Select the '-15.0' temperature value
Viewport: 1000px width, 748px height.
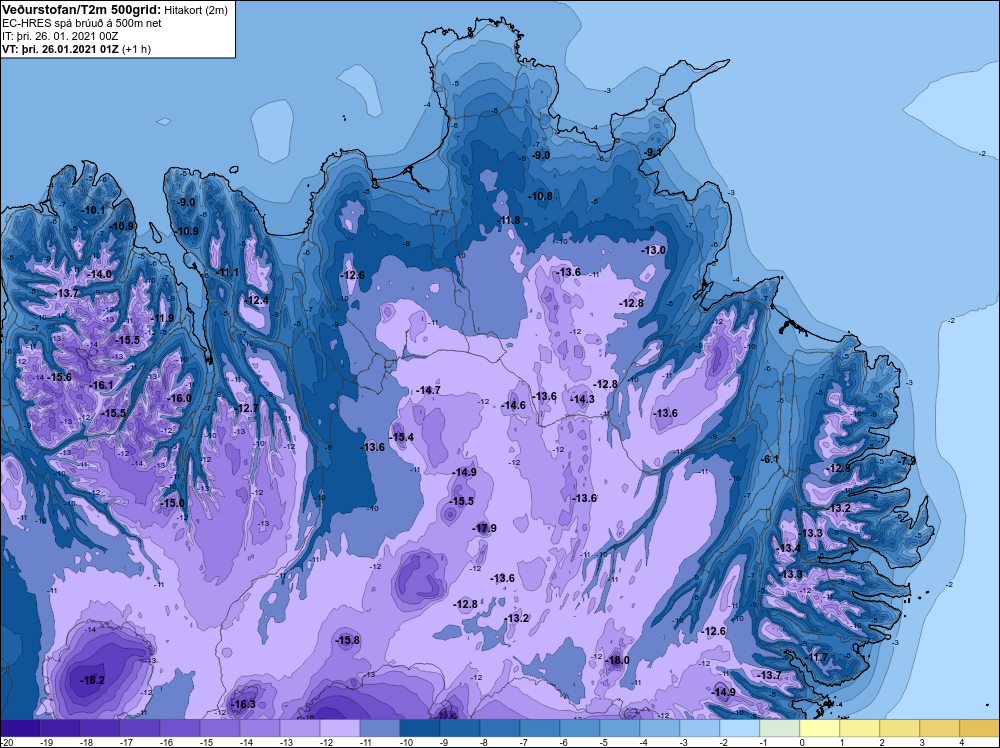(x=172, y=503)
